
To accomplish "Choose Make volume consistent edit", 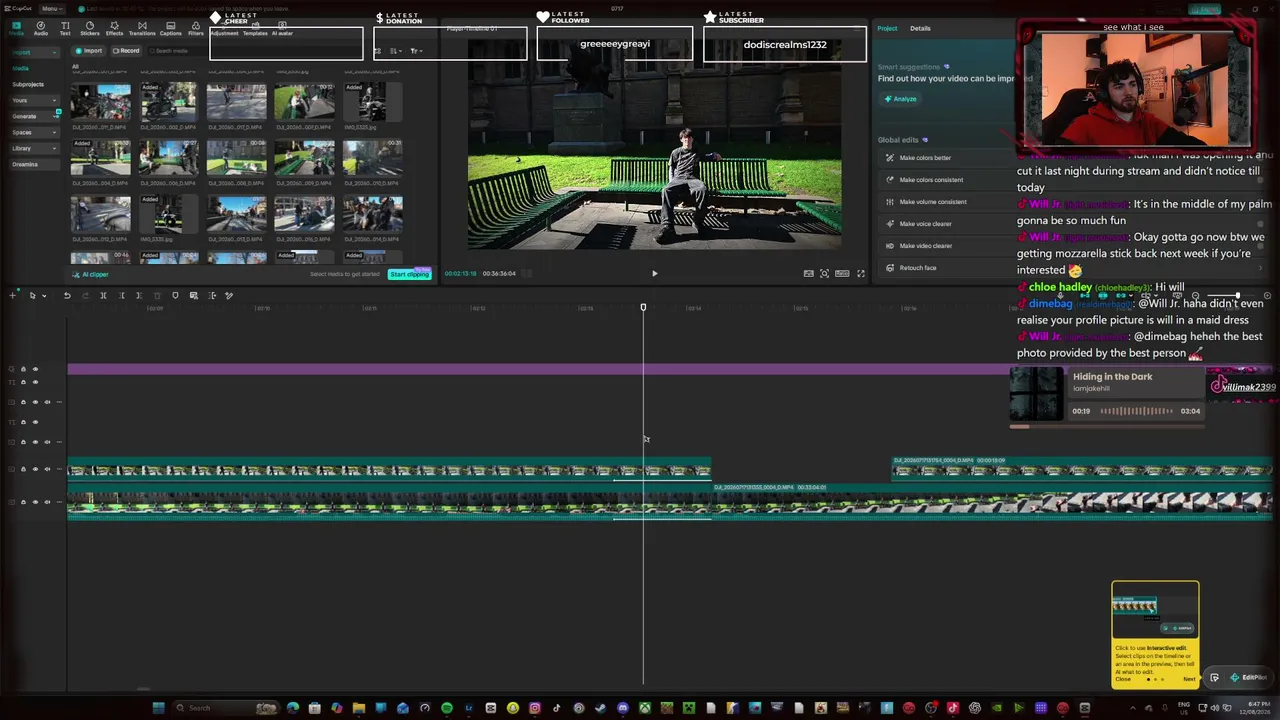I will click(x=932, y=202).
